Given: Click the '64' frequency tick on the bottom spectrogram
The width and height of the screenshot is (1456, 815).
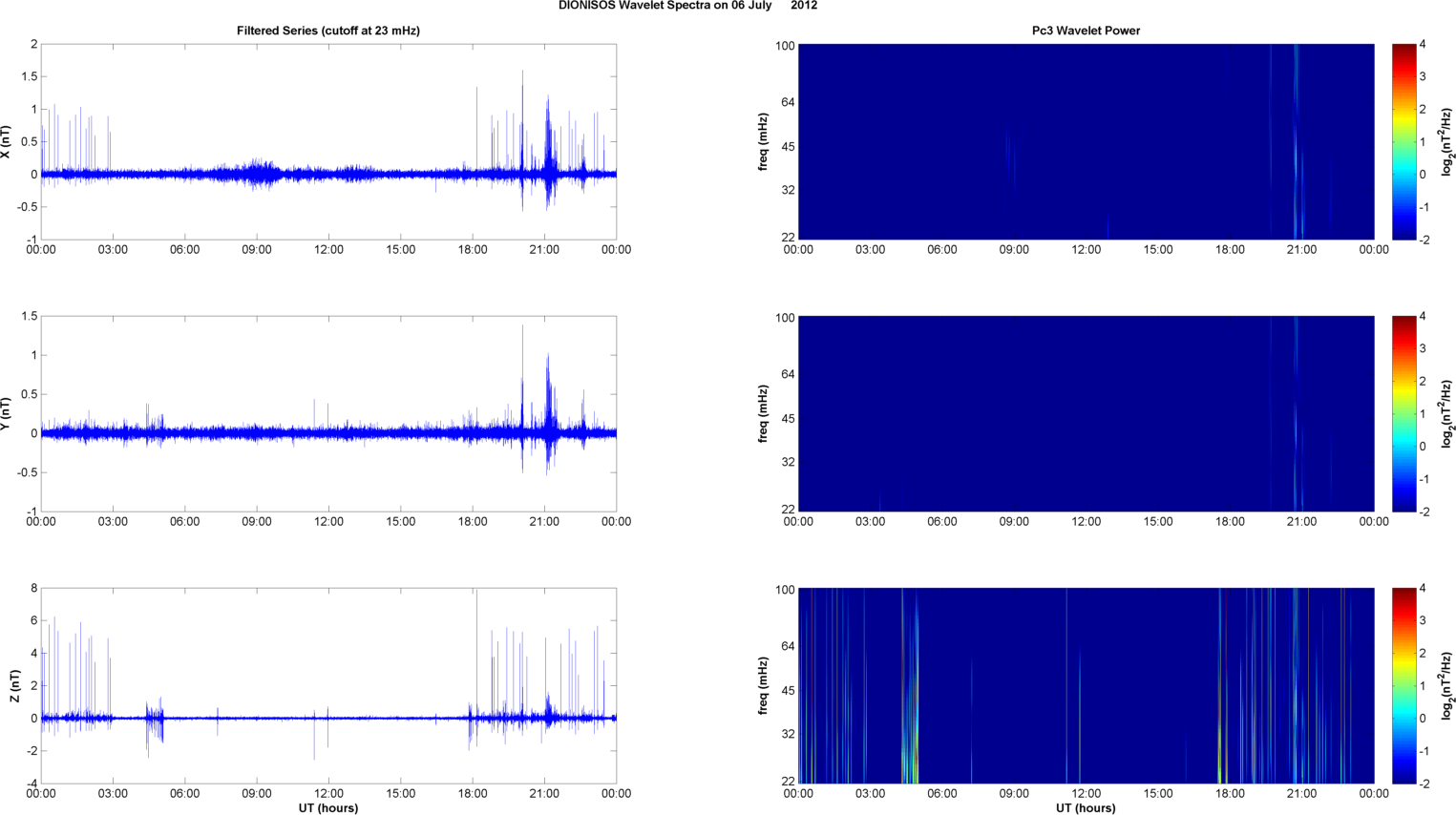Looking at the screenshot, I should point(788,647).
